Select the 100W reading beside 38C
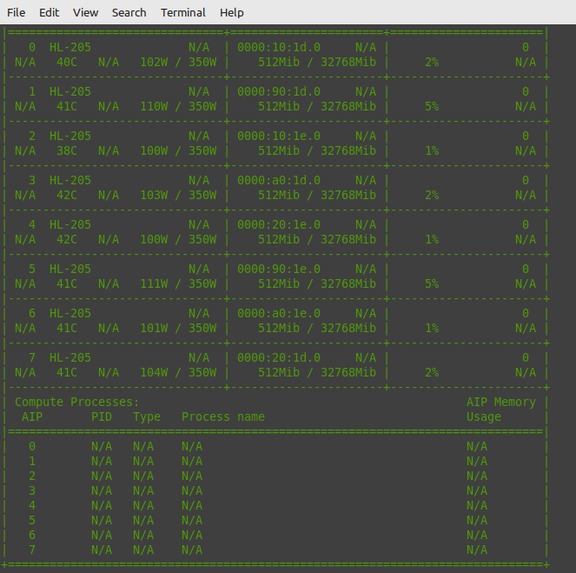The image size is (576, 573). [x=154, y=151]
